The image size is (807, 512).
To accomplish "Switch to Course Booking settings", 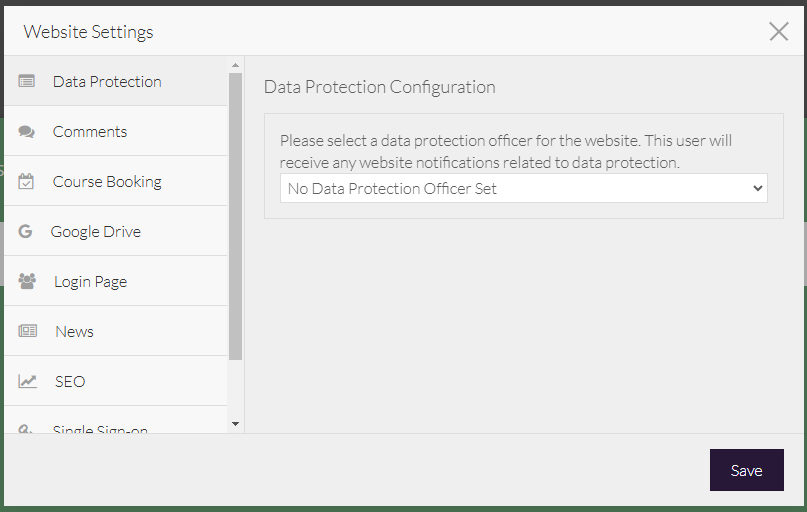I will pos(107,181).
